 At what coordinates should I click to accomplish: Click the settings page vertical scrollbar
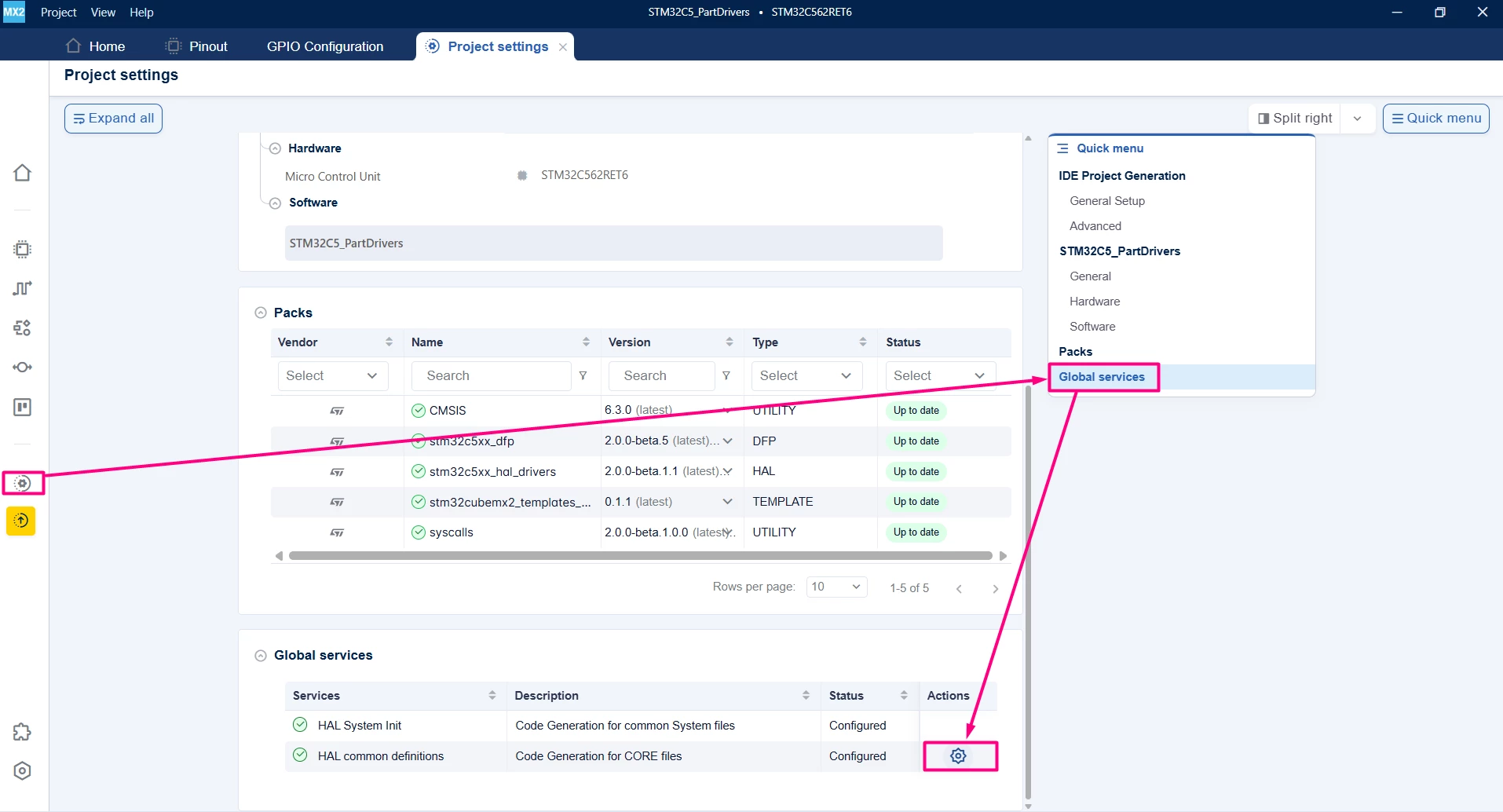(1028, 593)
